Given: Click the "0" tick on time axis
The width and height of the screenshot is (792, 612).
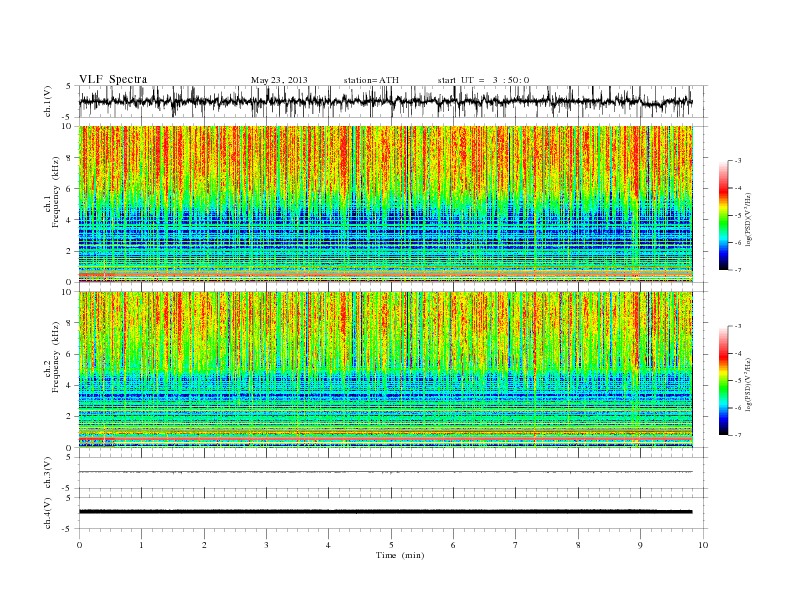Looking at the screenshot, I should coord(79,545).
